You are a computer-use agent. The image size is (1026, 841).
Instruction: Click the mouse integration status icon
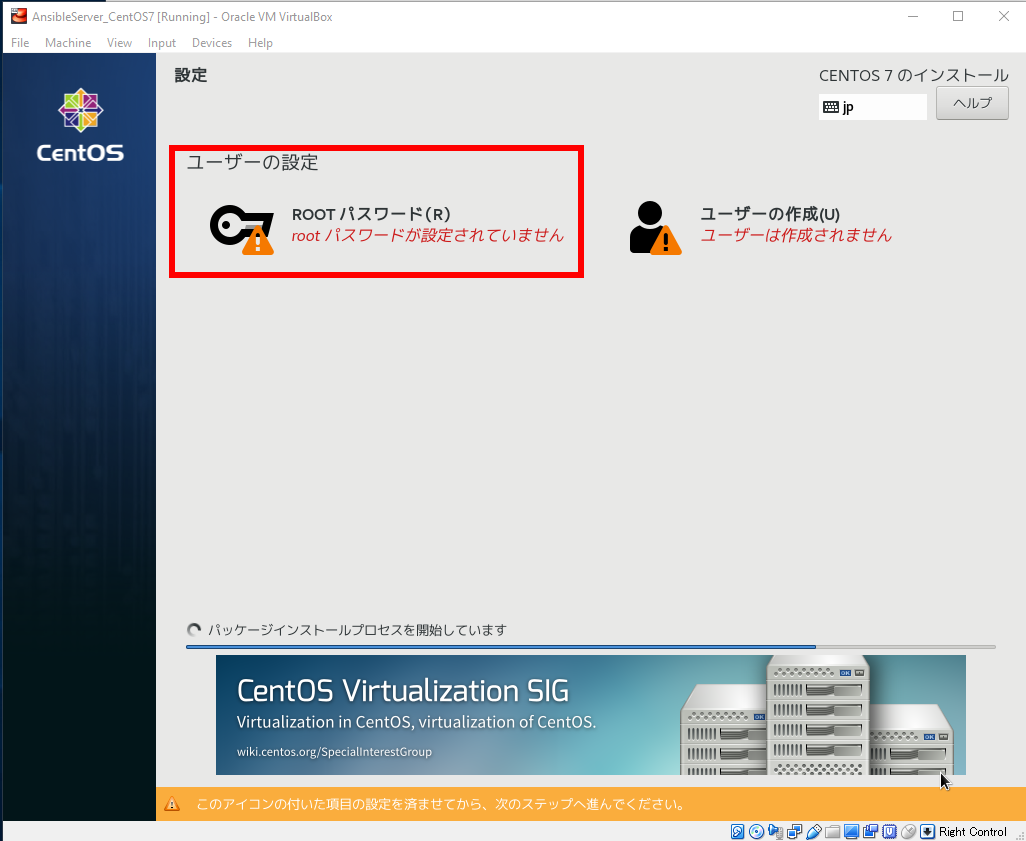(x=908, y=831)
